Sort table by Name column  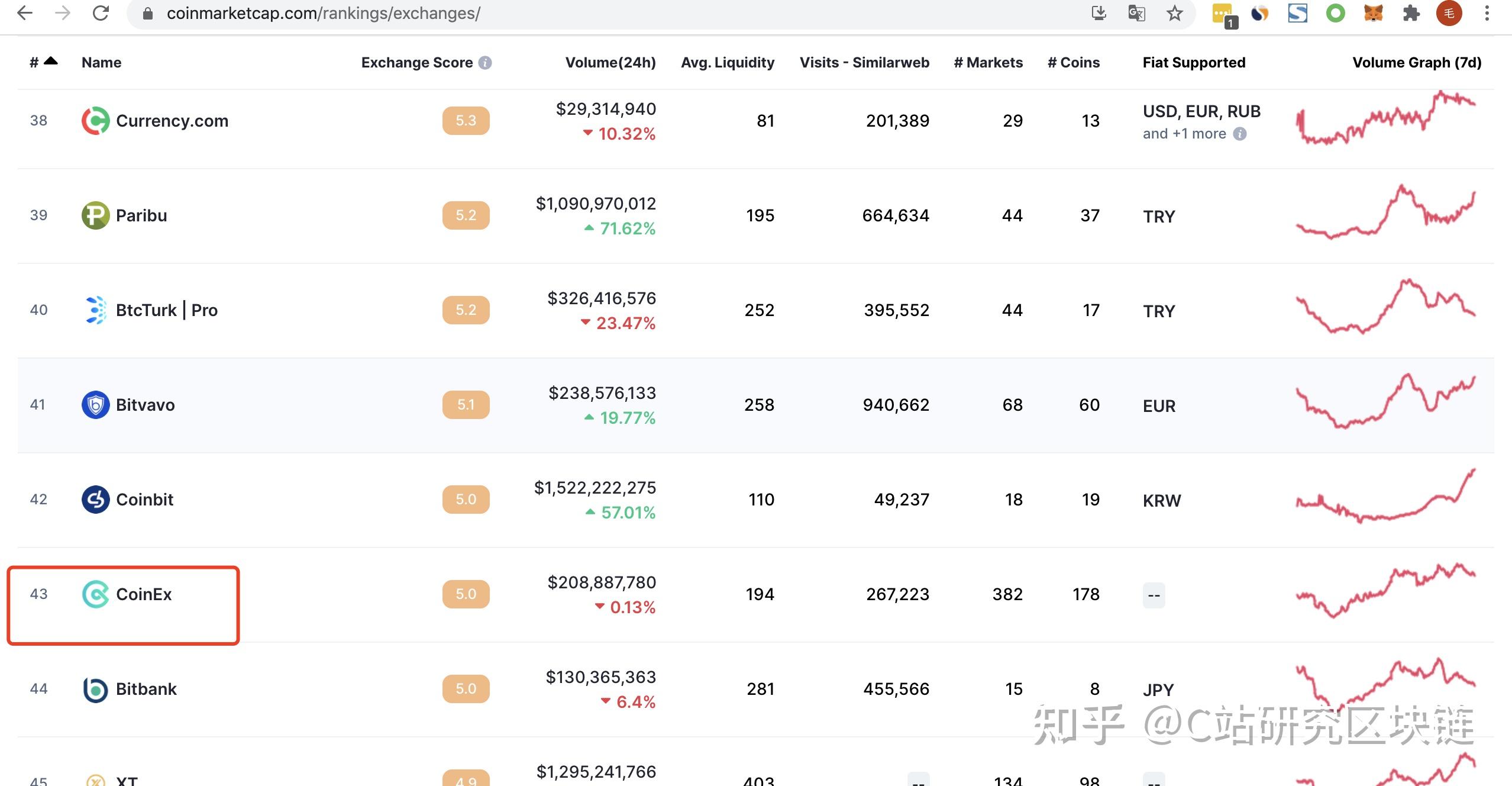[x=101, y=62]
